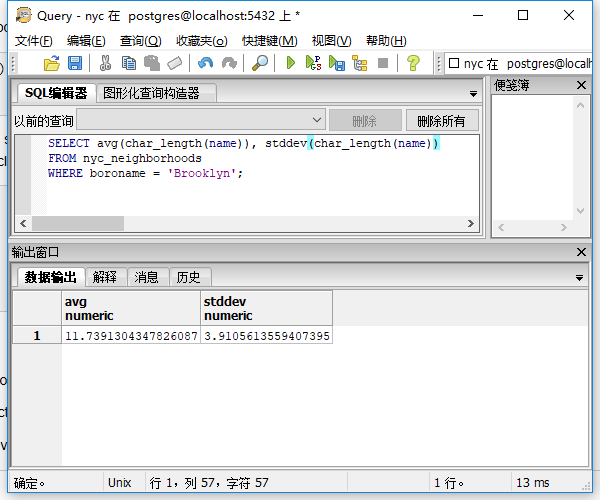Select the 解释 output tab
Screen dimensions: 600x500
105,277
